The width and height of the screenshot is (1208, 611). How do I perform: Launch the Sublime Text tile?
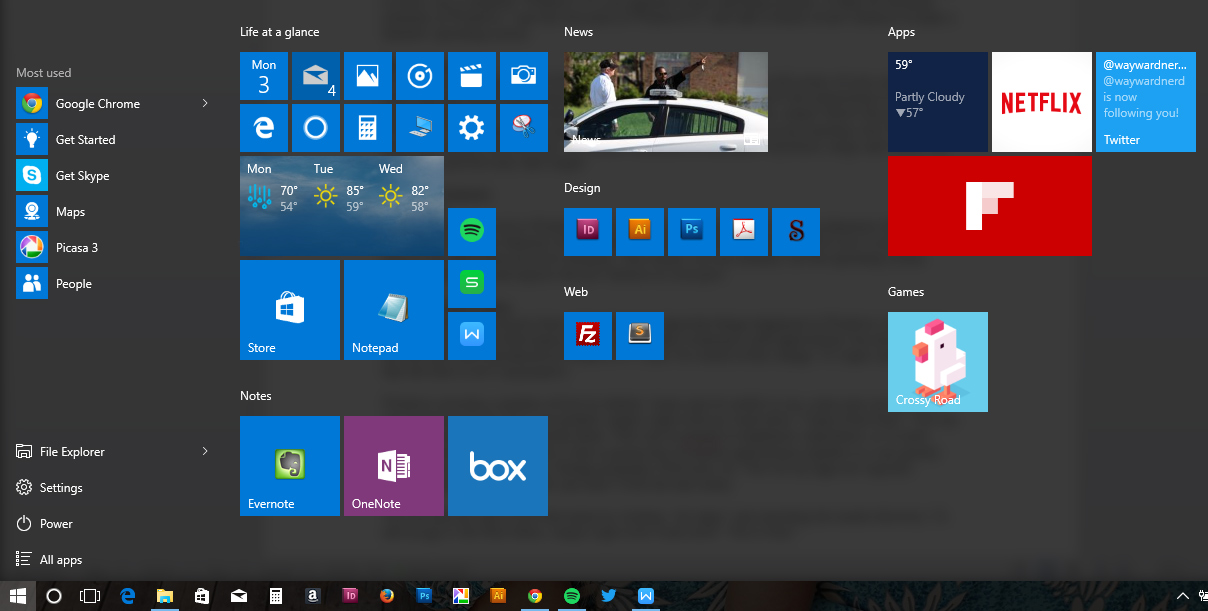click(x=640, y=336)
